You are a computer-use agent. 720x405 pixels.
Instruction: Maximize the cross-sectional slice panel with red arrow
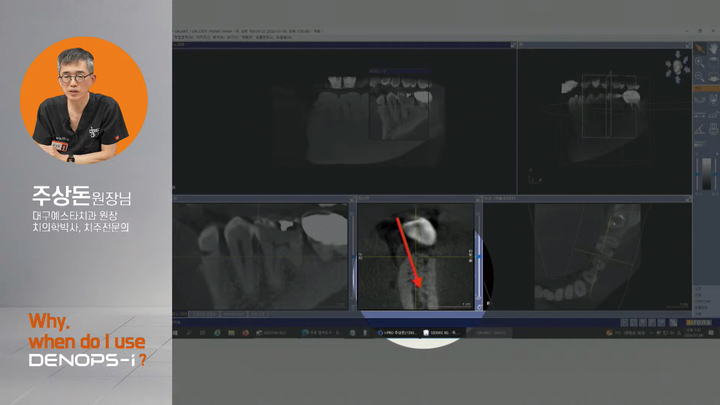[479, 199]
